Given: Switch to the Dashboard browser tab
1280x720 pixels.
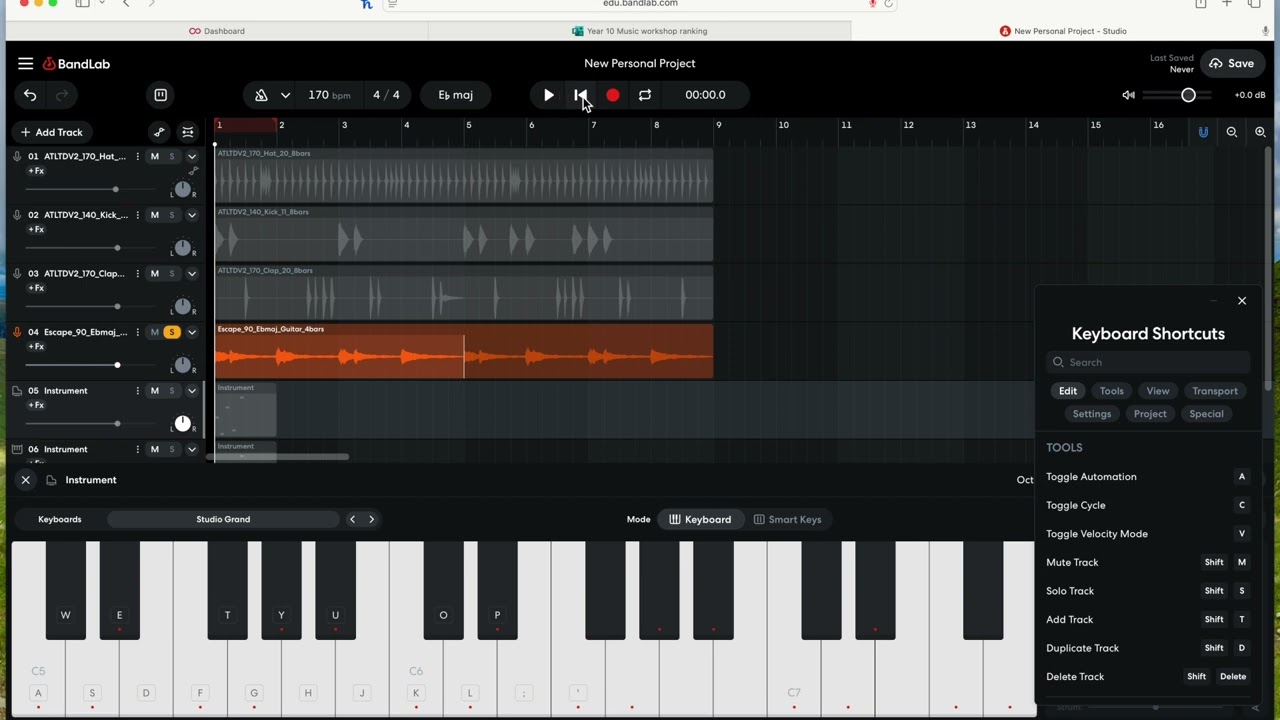Looking at the screenshot, I should 217,31.
